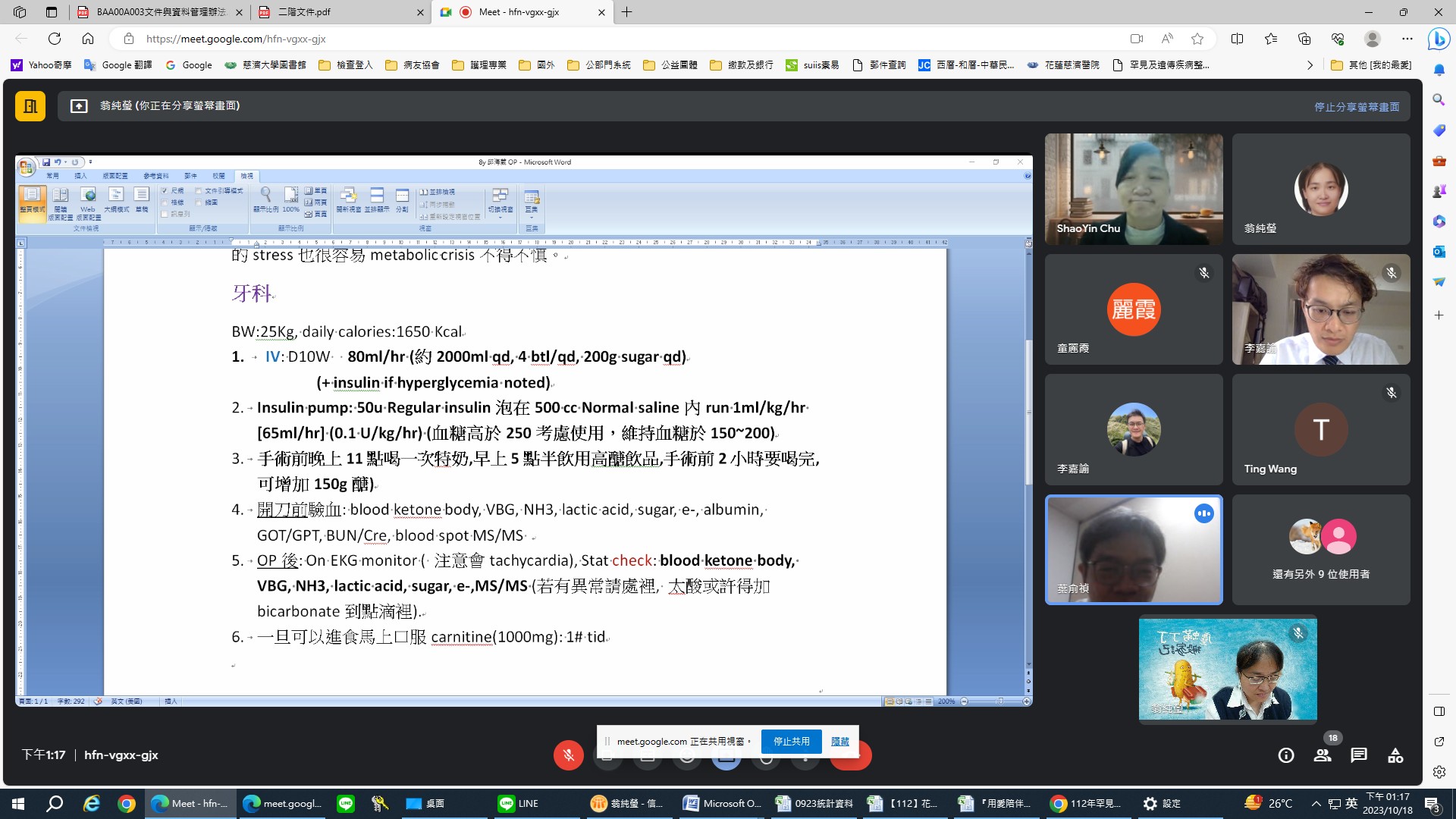The width and height of the screenshot is (1456, 819).
Task: Open the favorites bar overflow chevron
Action: click(x=1310, y=65)
